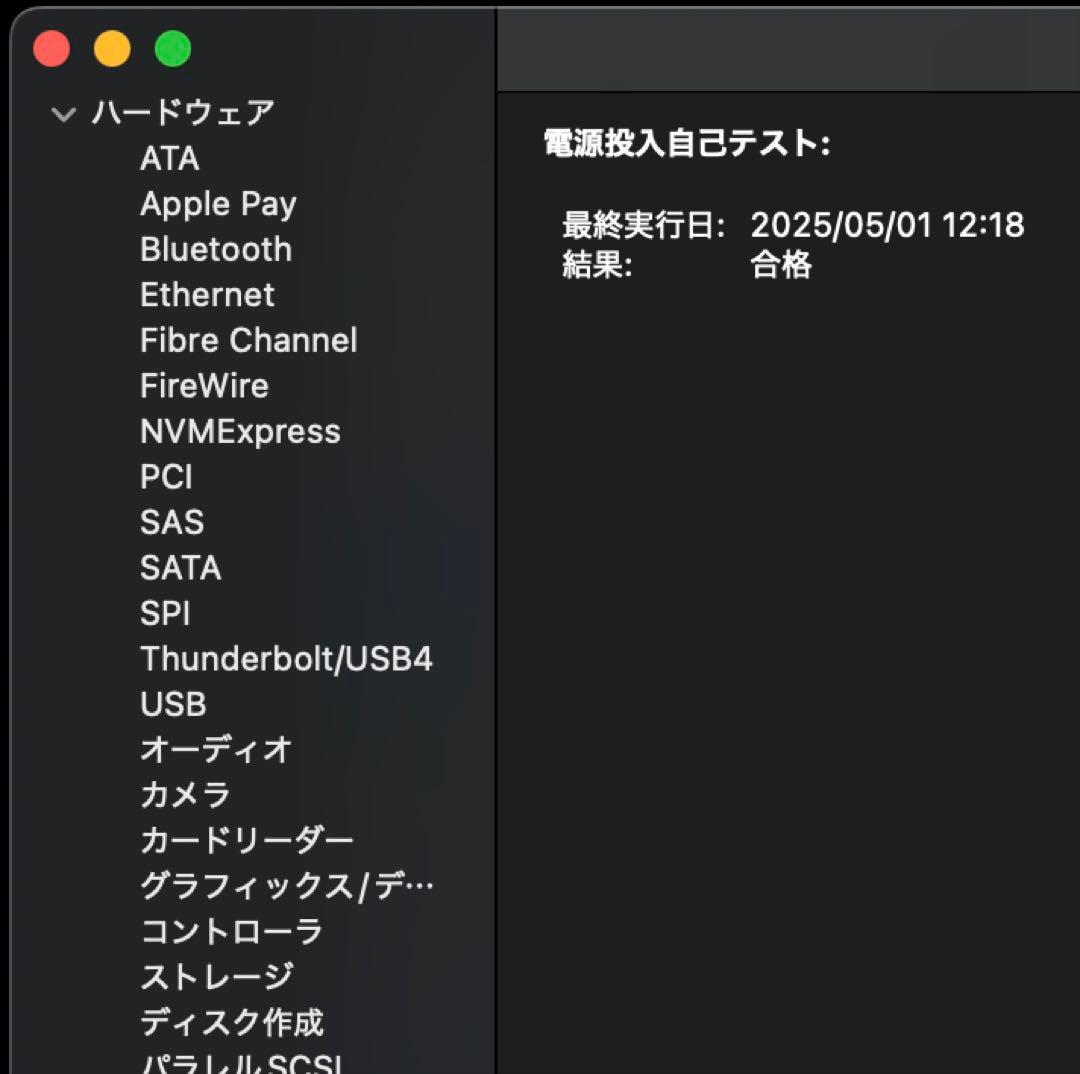Select the オーディオ sidebar entry
This screenshot has height=1074, width=1080.
click(216, 749)
